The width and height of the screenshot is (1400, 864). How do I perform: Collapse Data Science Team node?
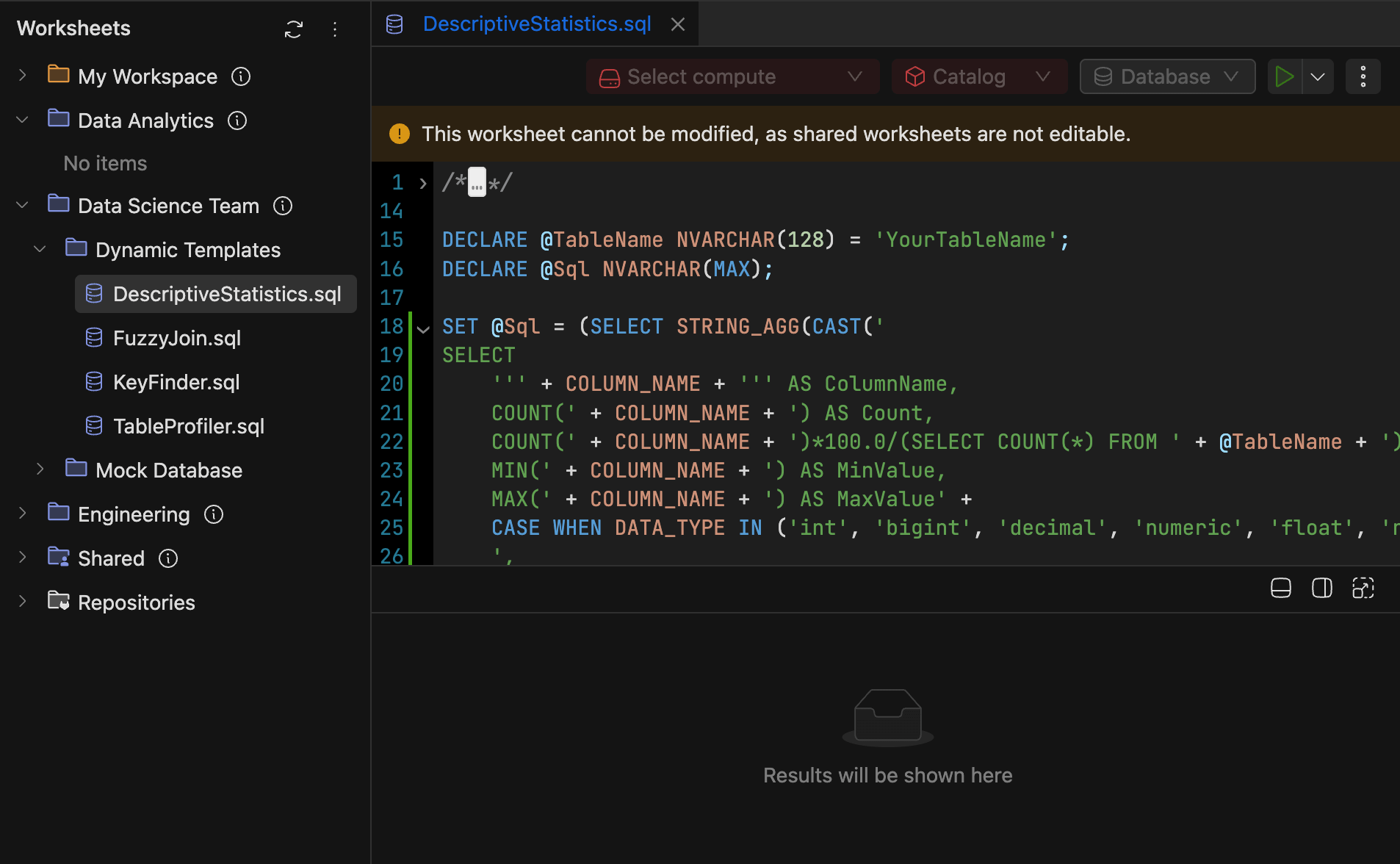pyautogui.click(x=23, y=205)
